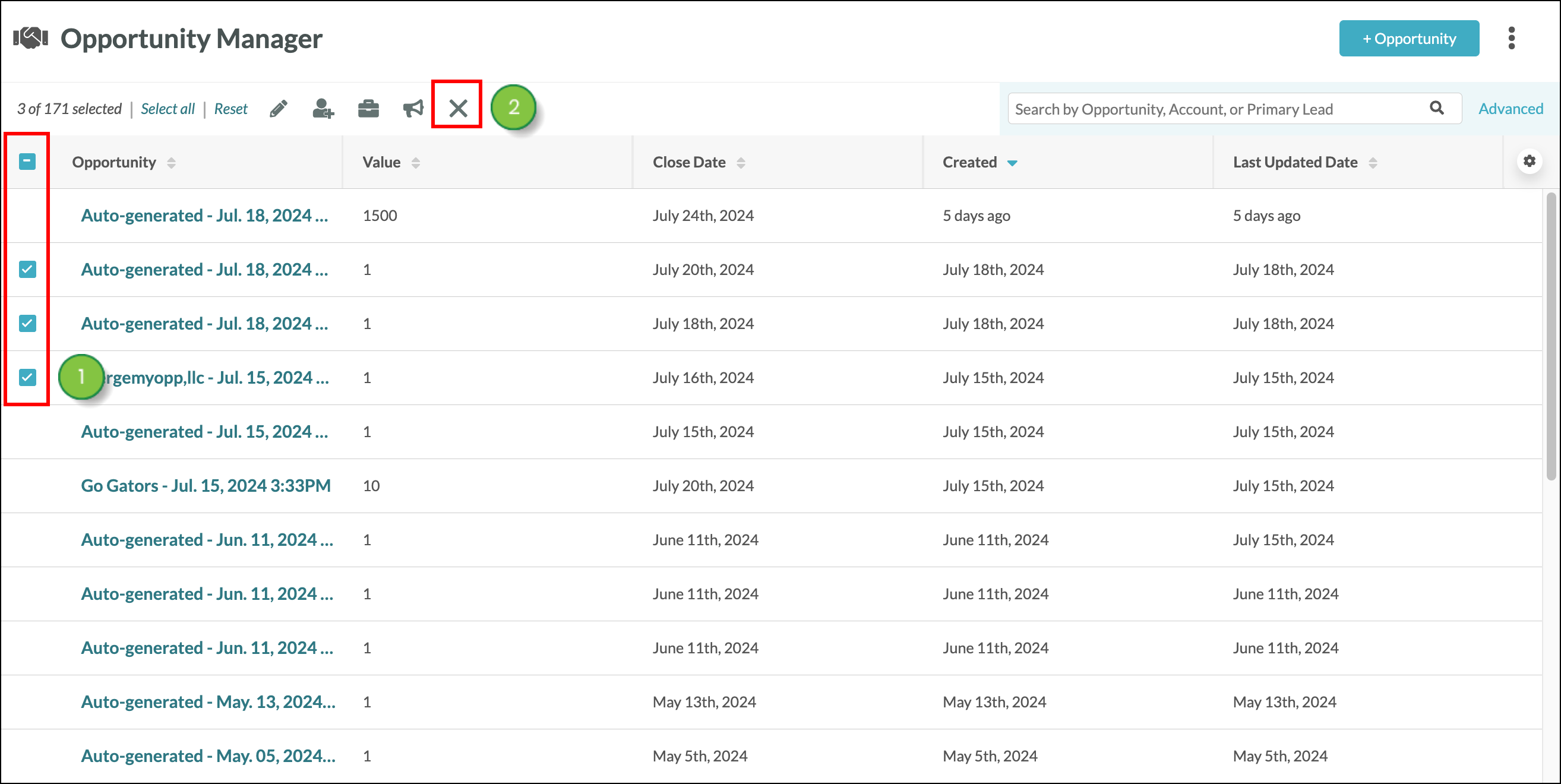Viewport: 1561px width, 784px height.
Task: Click the 1500 value cell
Action: pos(380,216)
